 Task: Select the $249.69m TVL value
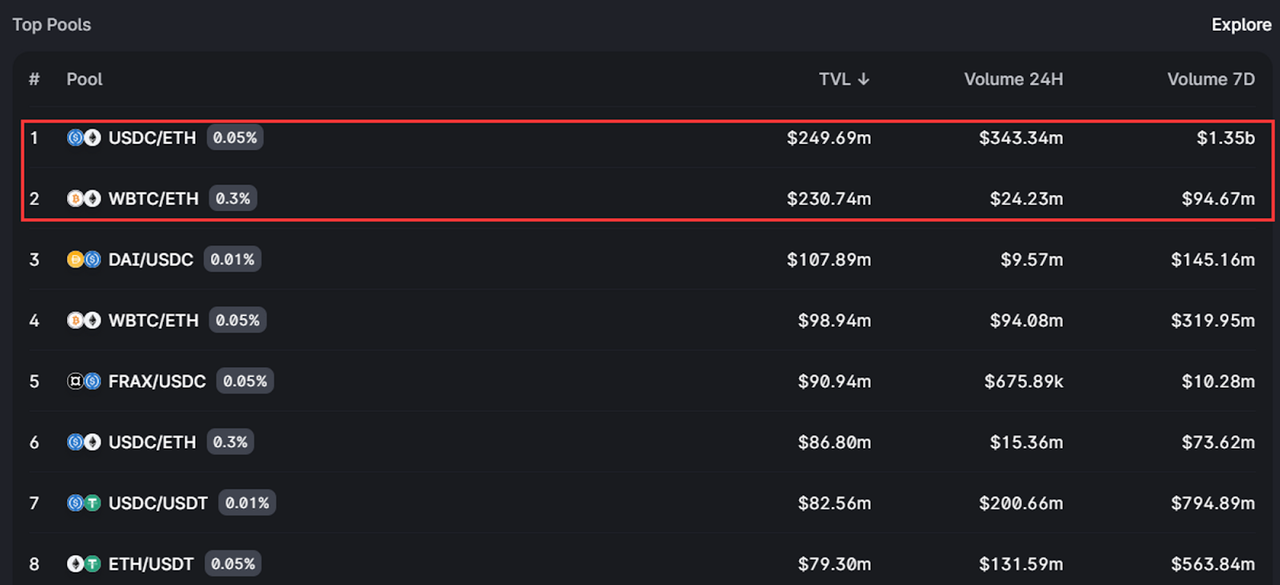(x=829, y=138)
